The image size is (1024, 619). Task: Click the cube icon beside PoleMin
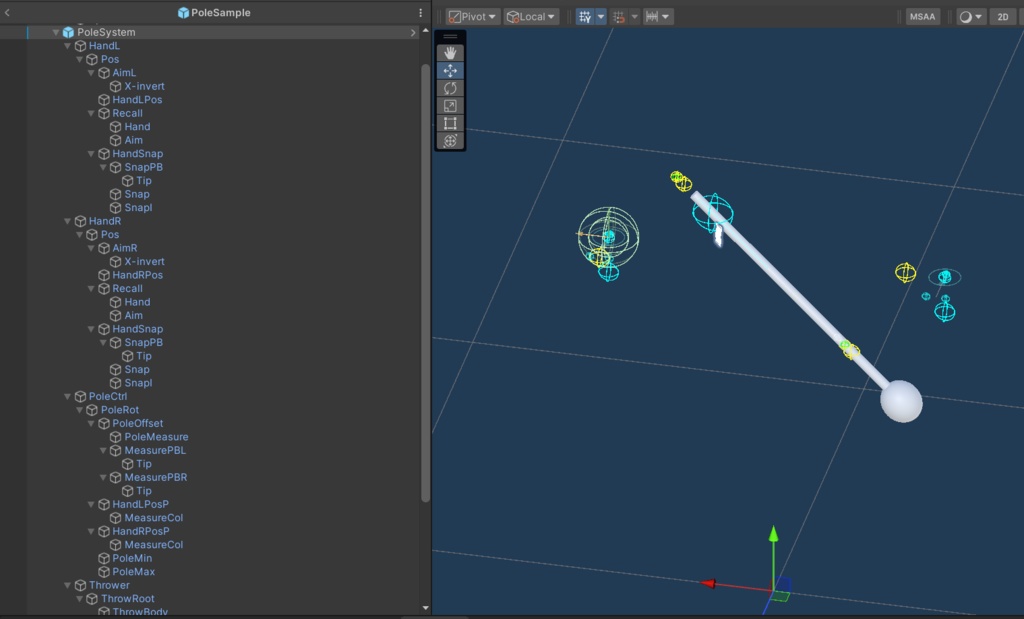pos(103,558)
